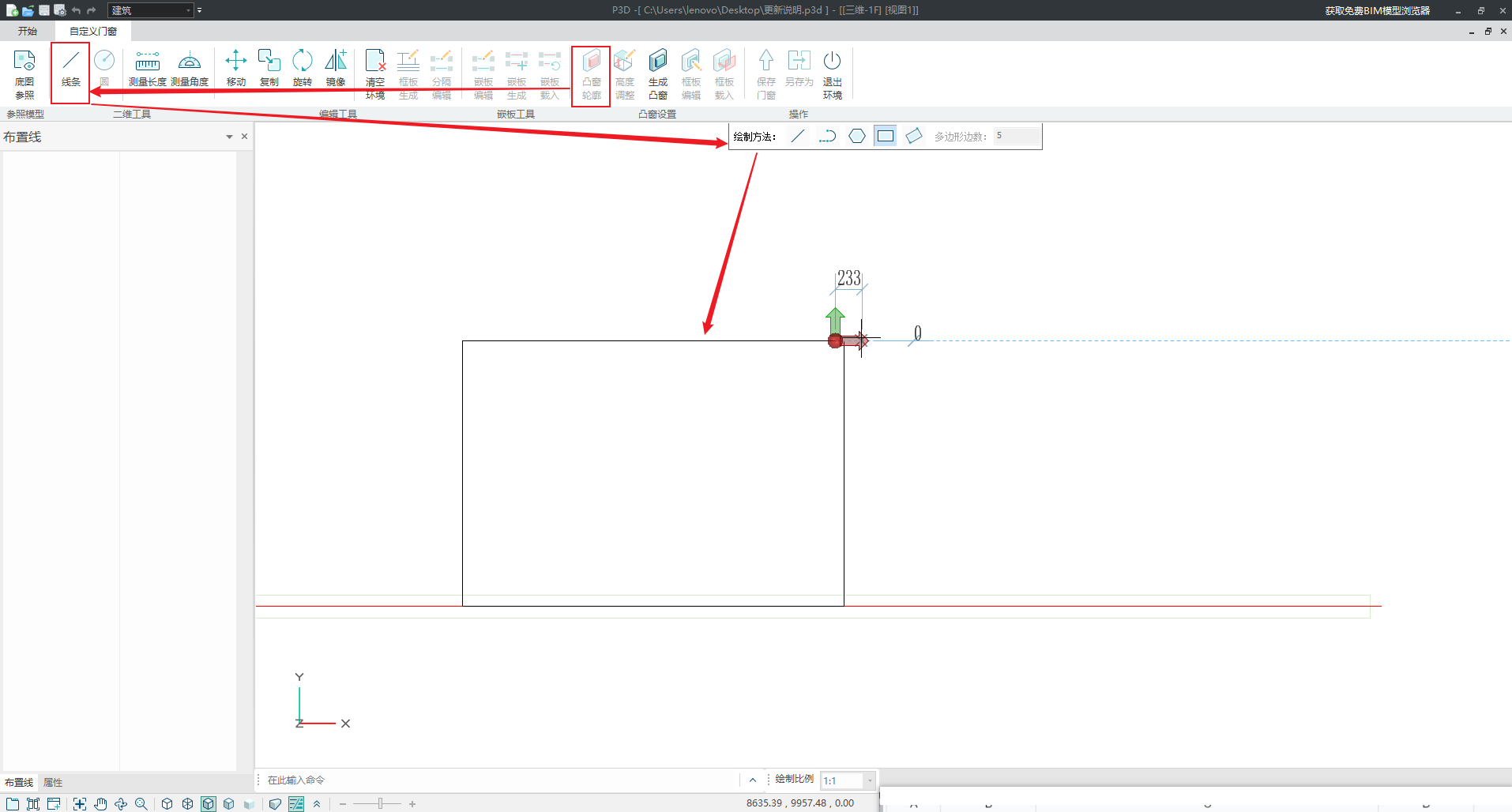Save the file from quick access toolbar
This screenshot has height=812, width=1512.
coord(44,10)
